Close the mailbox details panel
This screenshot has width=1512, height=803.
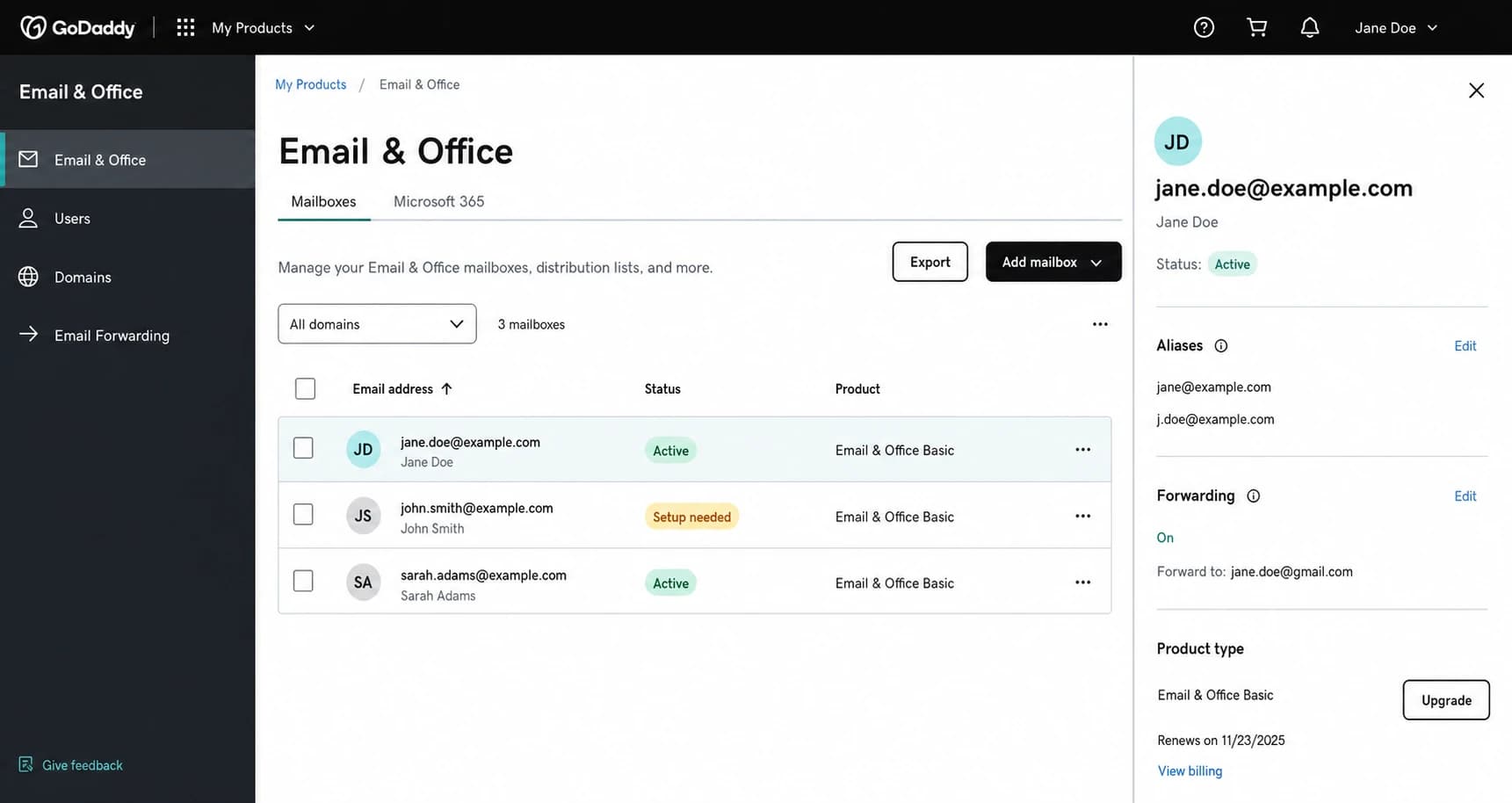coord(1476,90)
